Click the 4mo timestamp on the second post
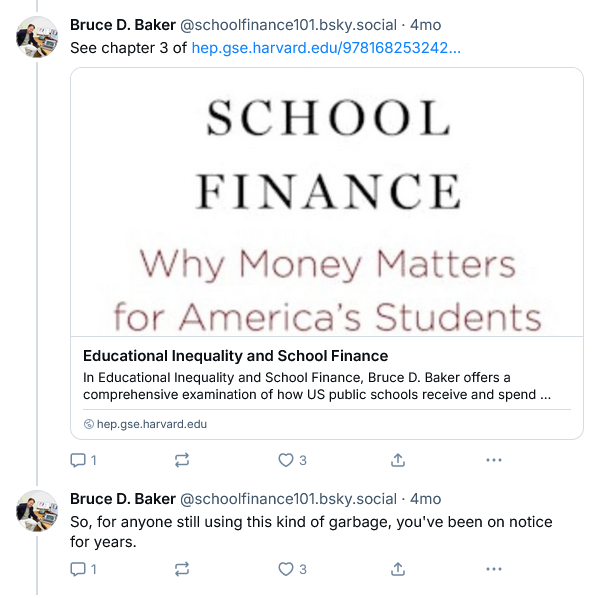 (426, 499)
